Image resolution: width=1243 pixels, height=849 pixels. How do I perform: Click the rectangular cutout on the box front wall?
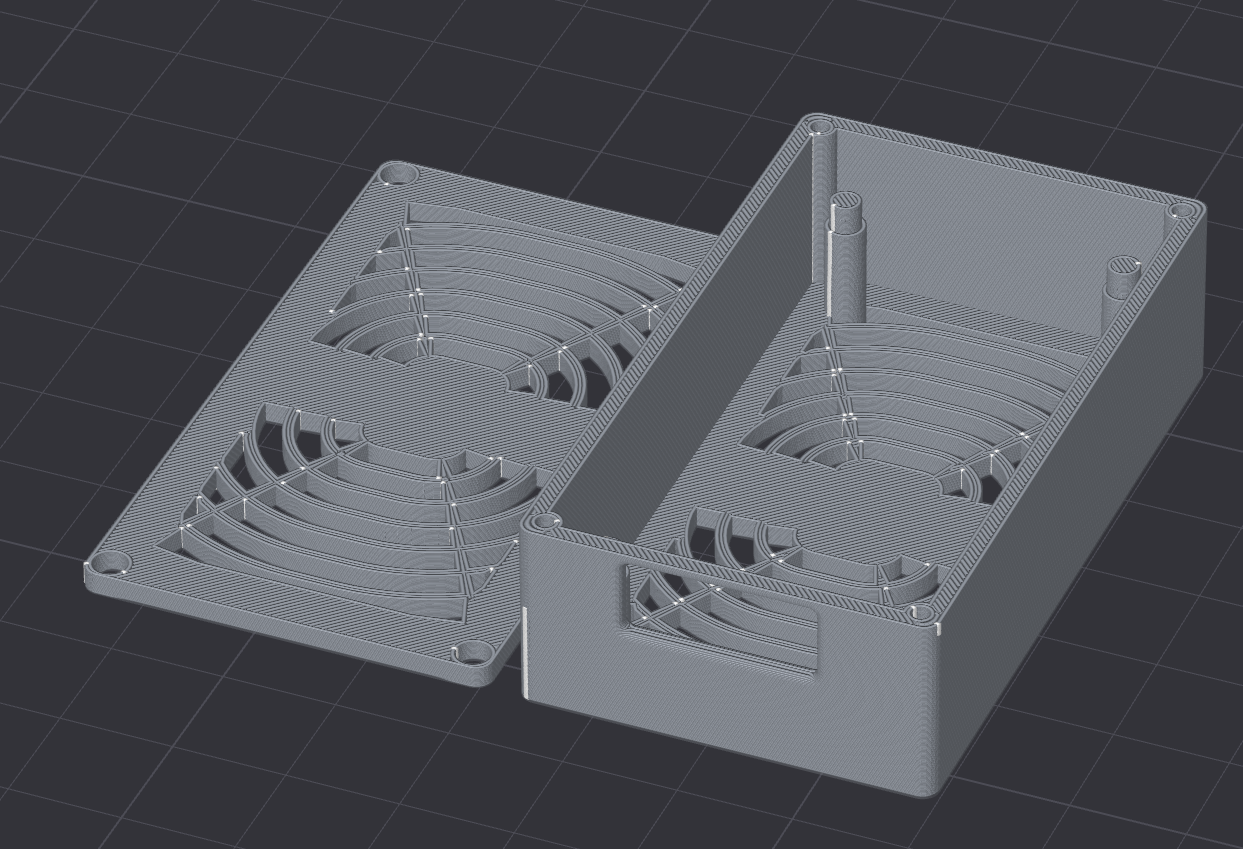(722, 618)
